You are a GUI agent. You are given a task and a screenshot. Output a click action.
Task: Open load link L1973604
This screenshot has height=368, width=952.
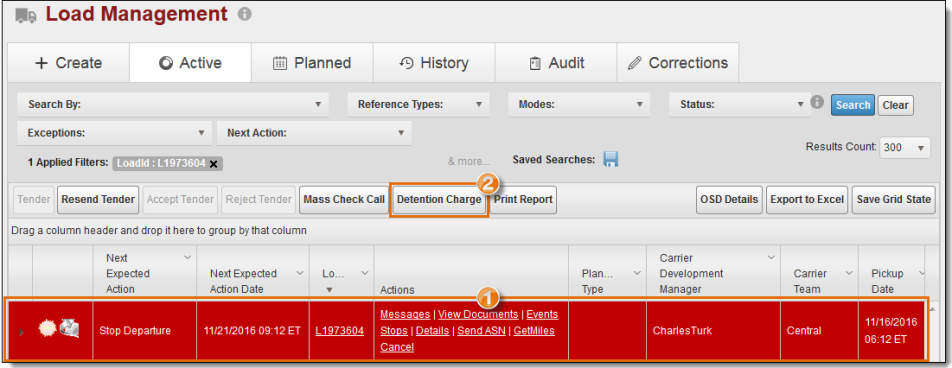click(339, 331)
